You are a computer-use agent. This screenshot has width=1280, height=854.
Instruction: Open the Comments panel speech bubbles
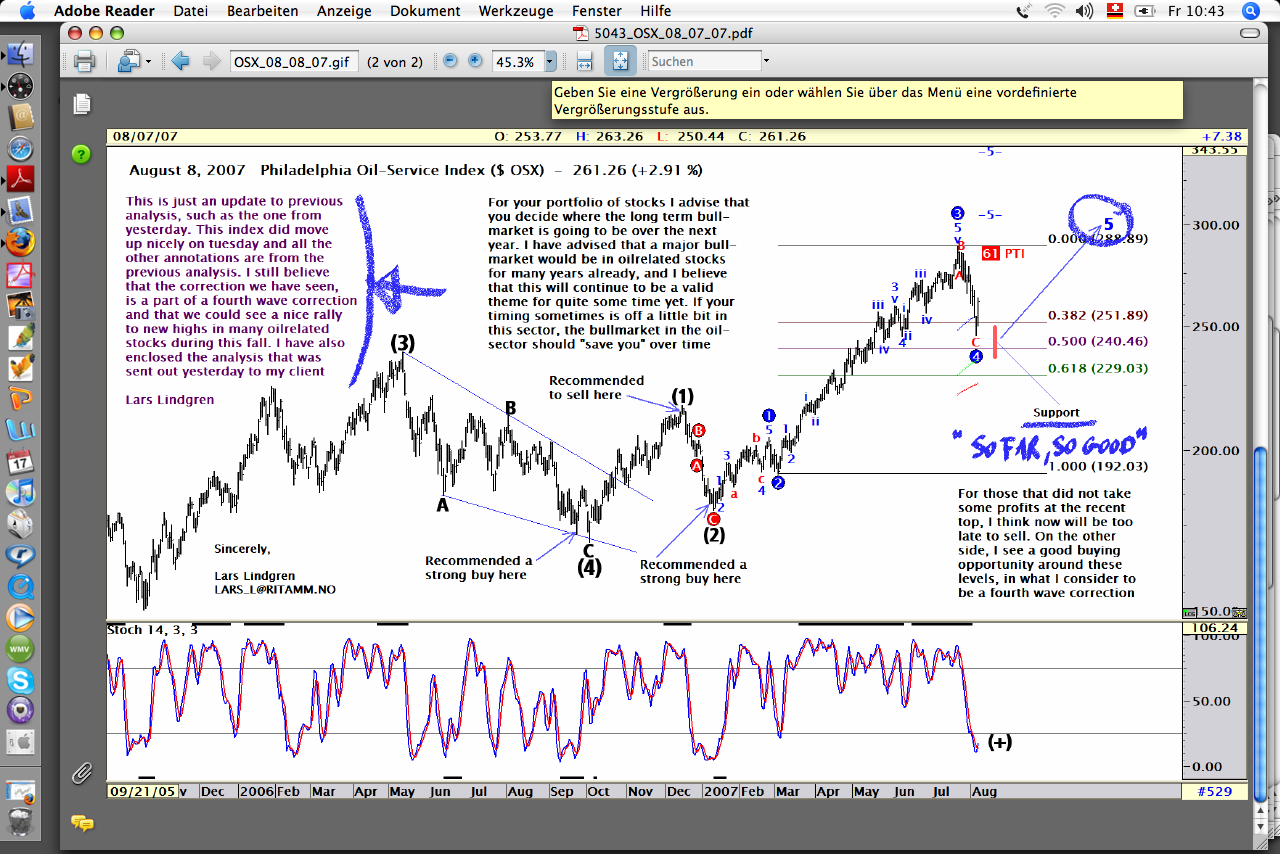click(x=82, y=823)
